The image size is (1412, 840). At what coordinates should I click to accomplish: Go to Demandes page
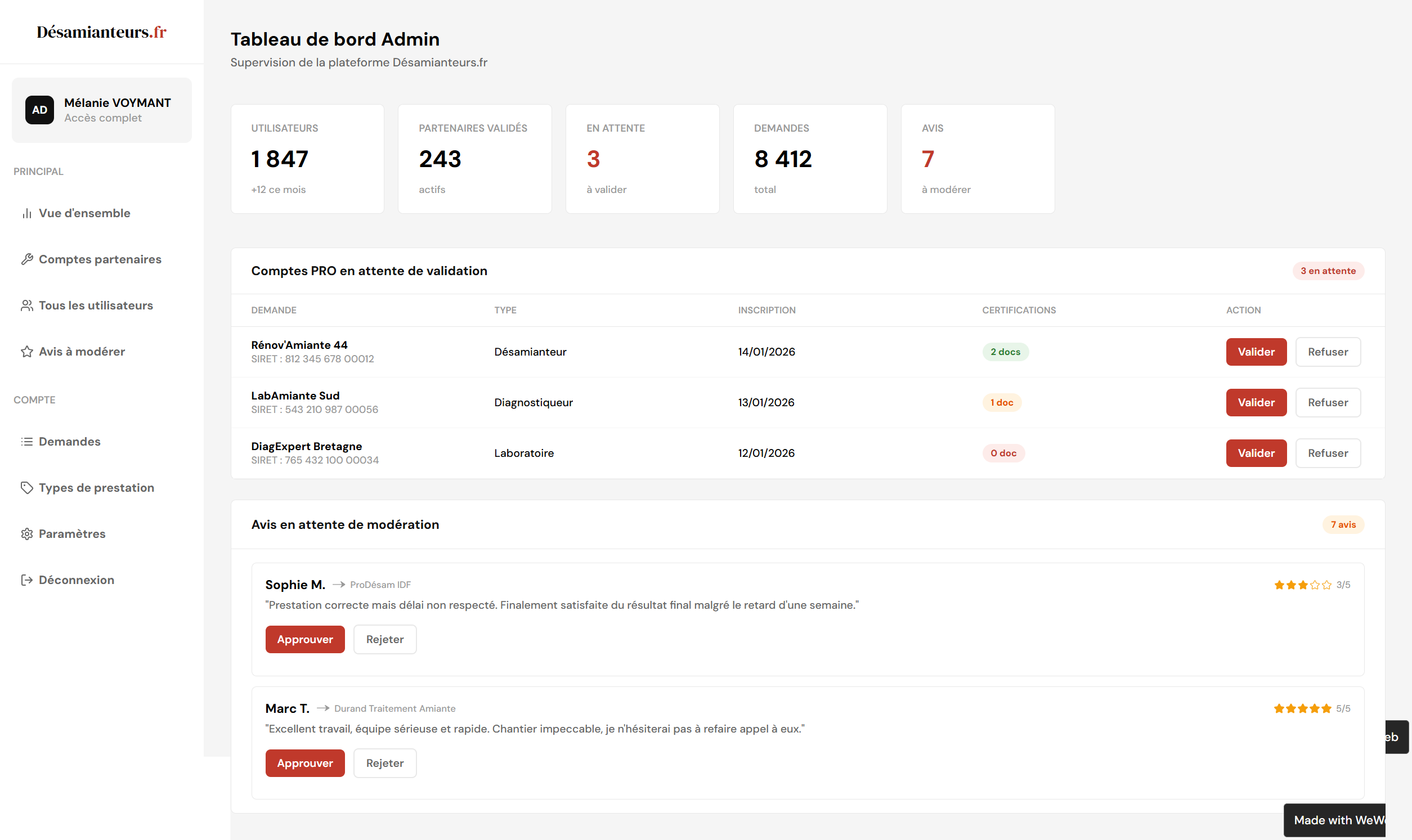[x=102, y=442]
